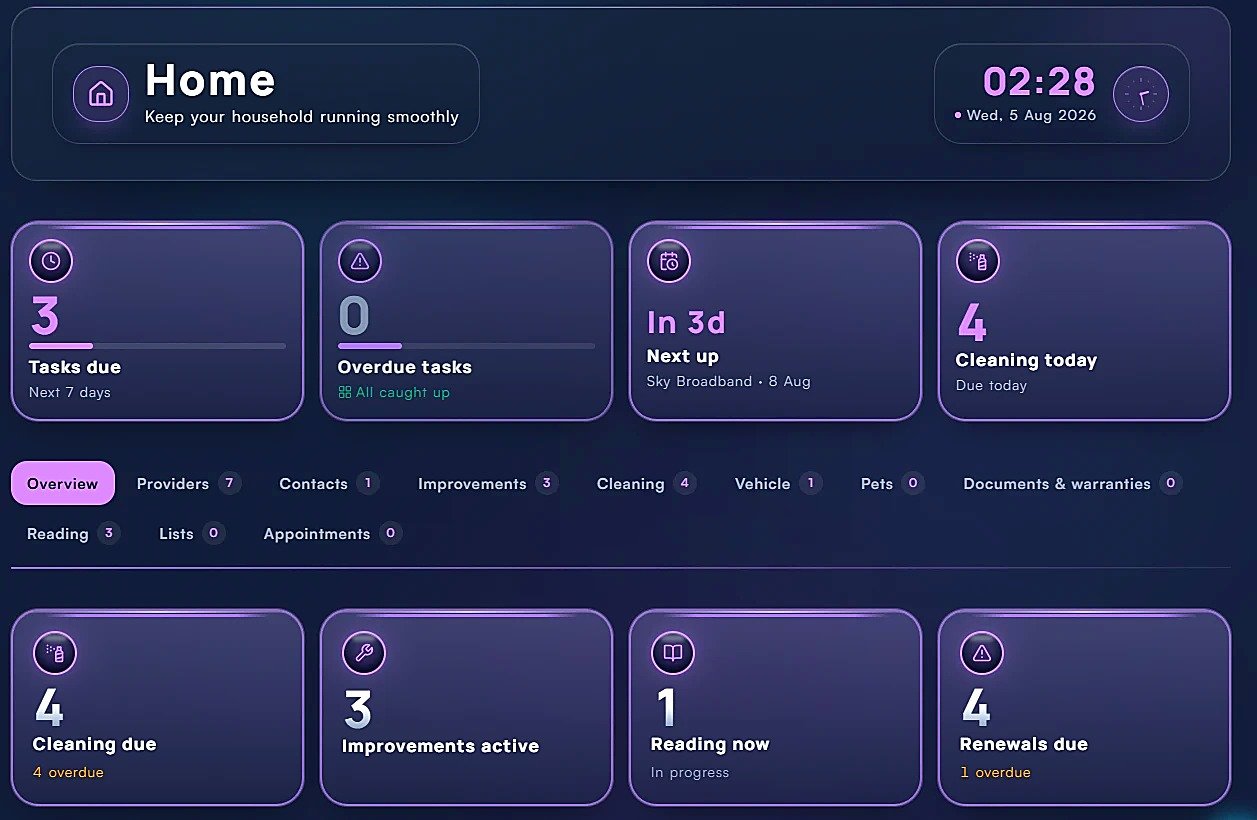Click the wrench icon on Improvements active card
This screenshot has width=1257, height=820.
tap(364, 653)
